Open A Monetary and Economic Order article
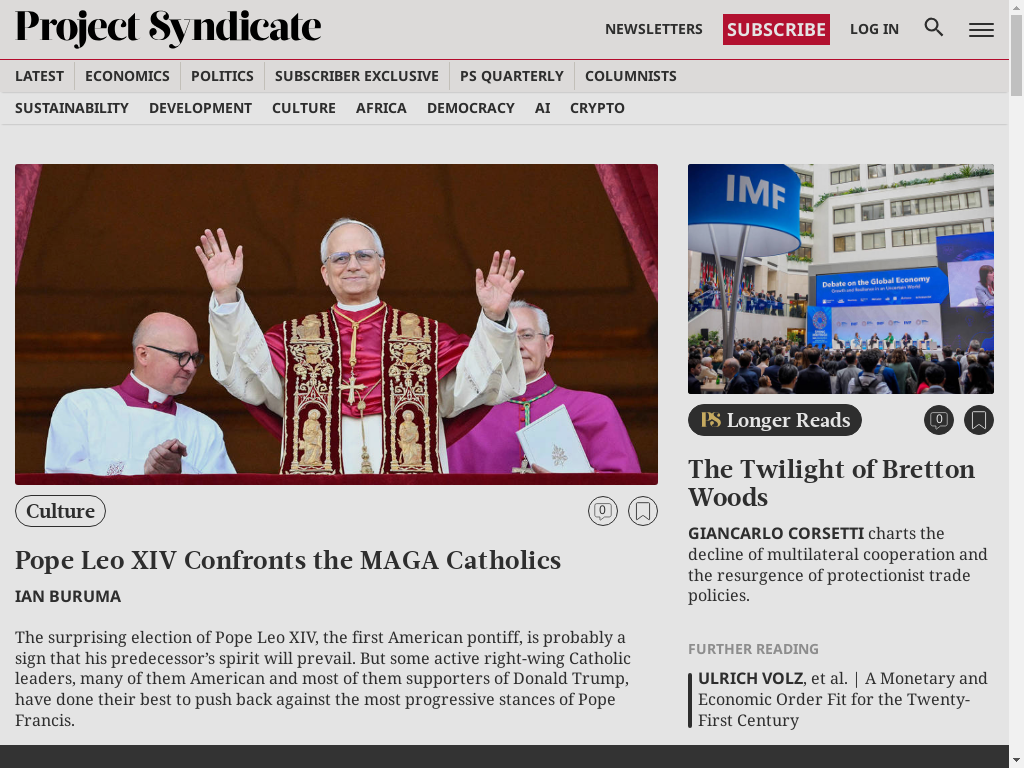 tap(842, 699)
